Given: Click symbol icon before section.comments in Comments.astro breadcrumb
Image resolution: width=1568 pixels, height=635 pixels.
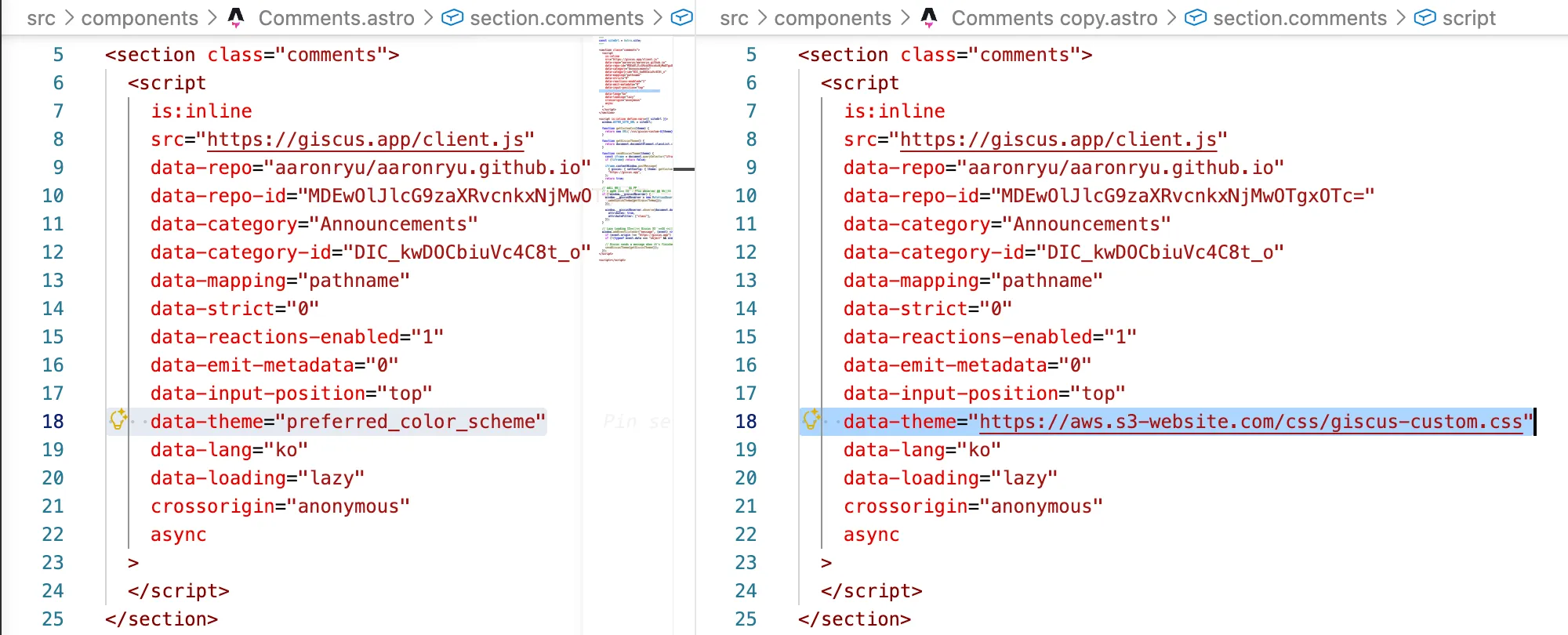Looking at the screenshot, I should (452, 18).
